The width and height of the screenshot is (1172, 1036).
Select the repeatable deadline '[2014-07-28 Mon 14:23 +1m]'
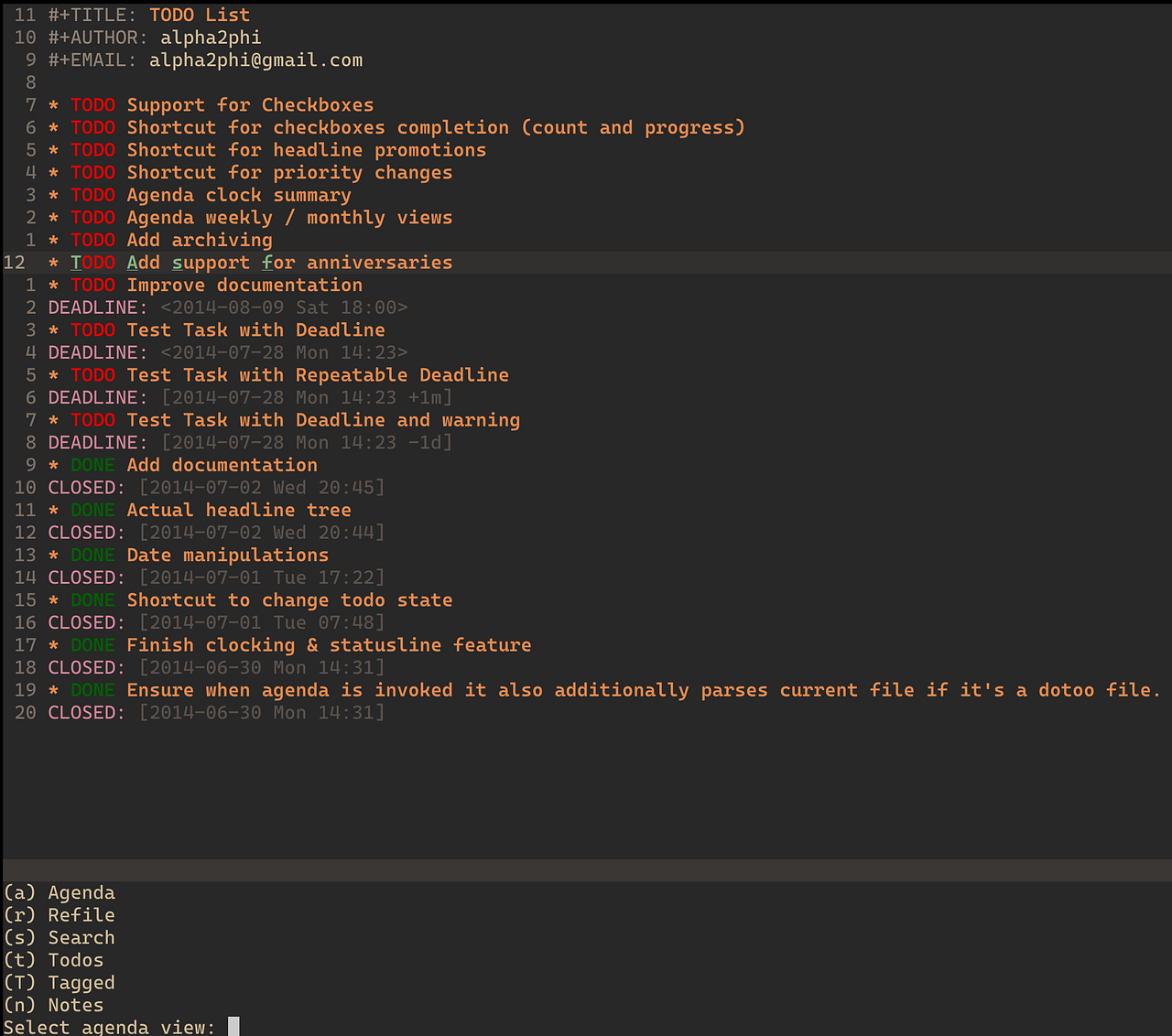click(x=305, y=397)
